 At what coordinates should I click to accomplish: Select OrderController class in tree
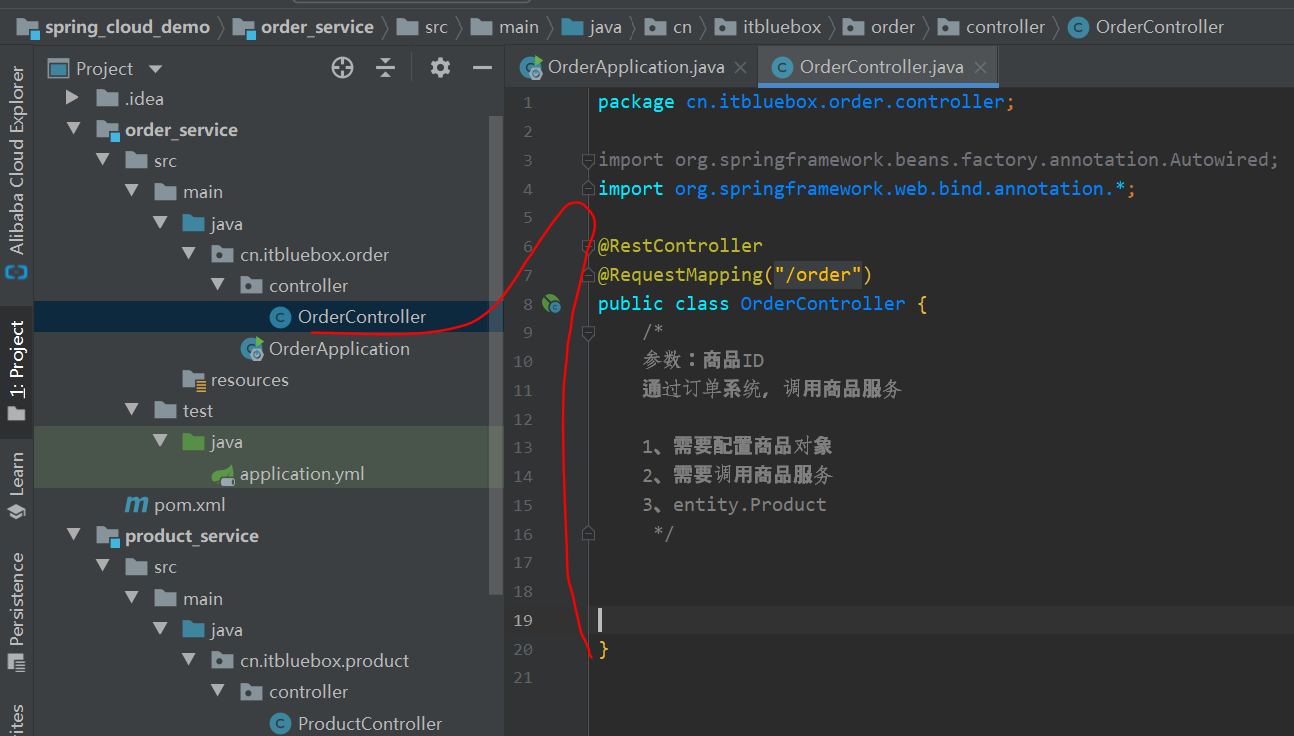point(362,317)
